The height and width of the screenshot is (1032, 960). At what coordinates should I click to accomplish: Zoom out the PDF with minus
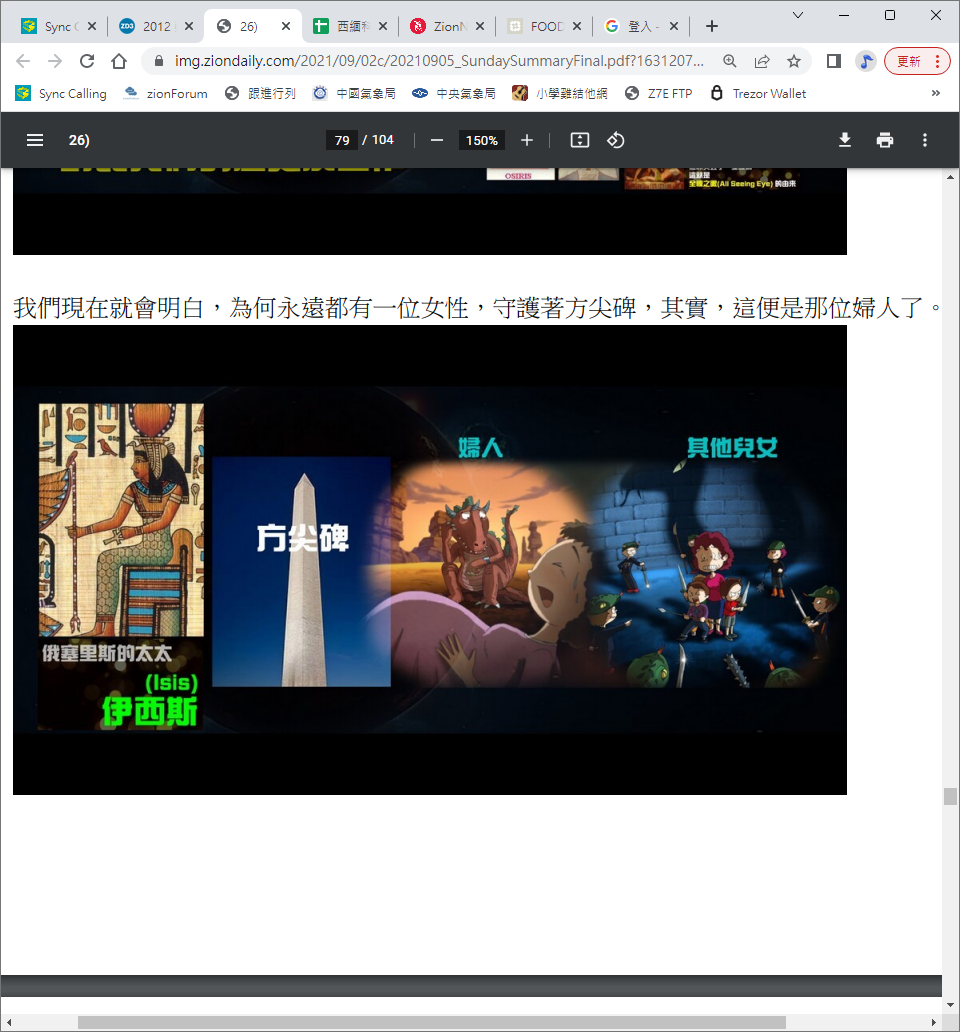[437, 140]
